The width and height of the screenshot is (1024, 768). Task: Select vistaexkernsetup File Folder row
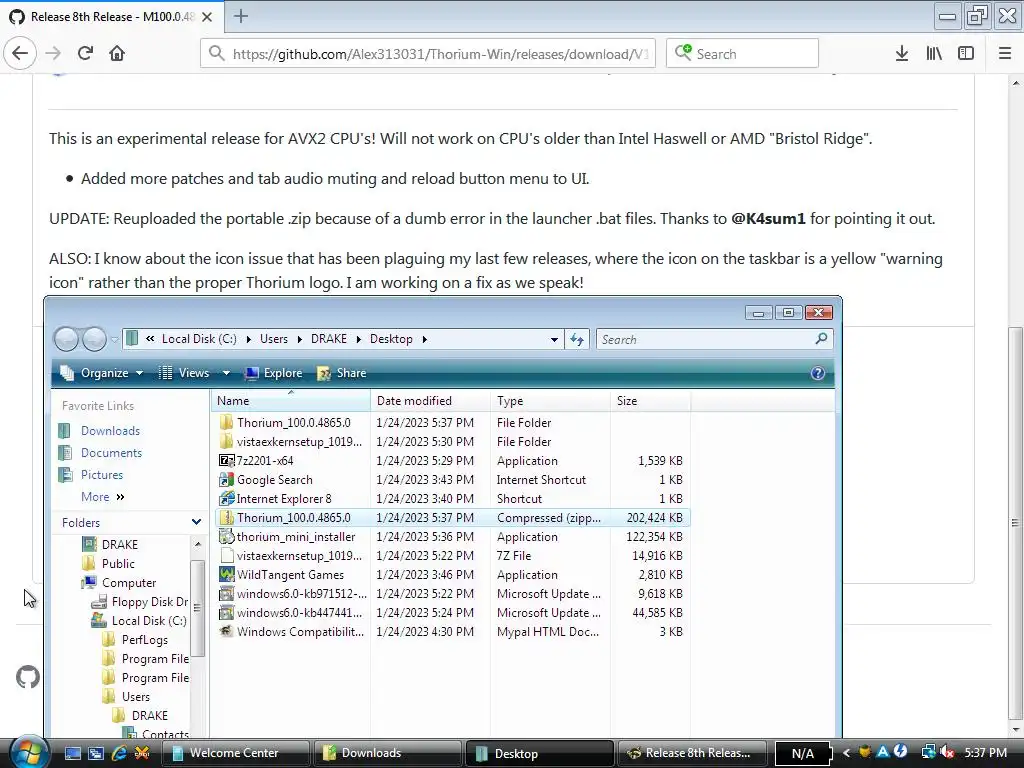(451, 441)
